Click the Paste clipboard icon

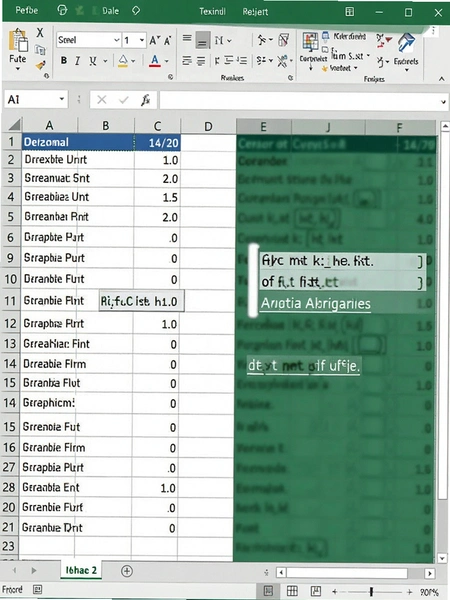(x=18, y=41)
